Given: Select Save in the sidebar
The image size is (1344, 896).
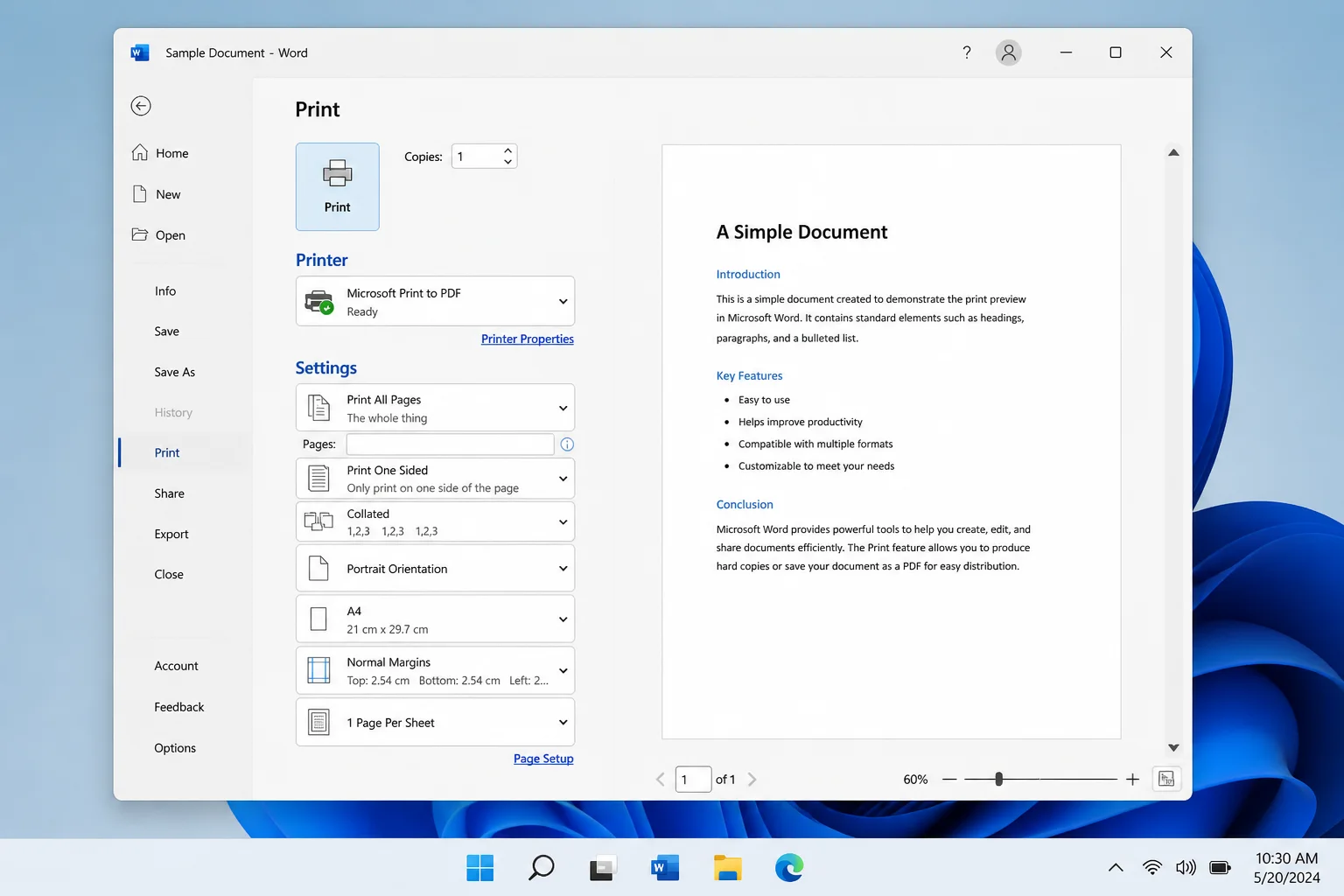Looking at the screenshot, I should click(x=167, y=332).
